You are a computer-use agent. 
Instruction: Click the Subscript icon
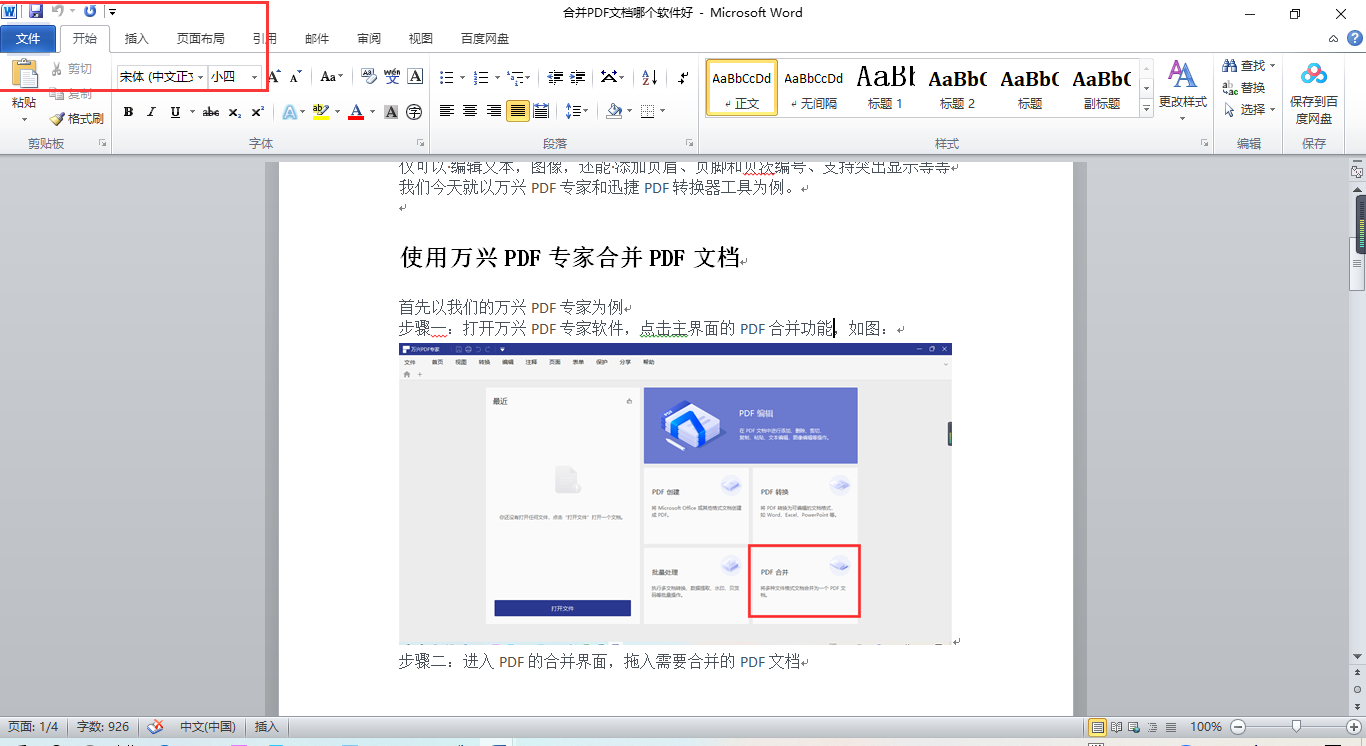(235, 112)
